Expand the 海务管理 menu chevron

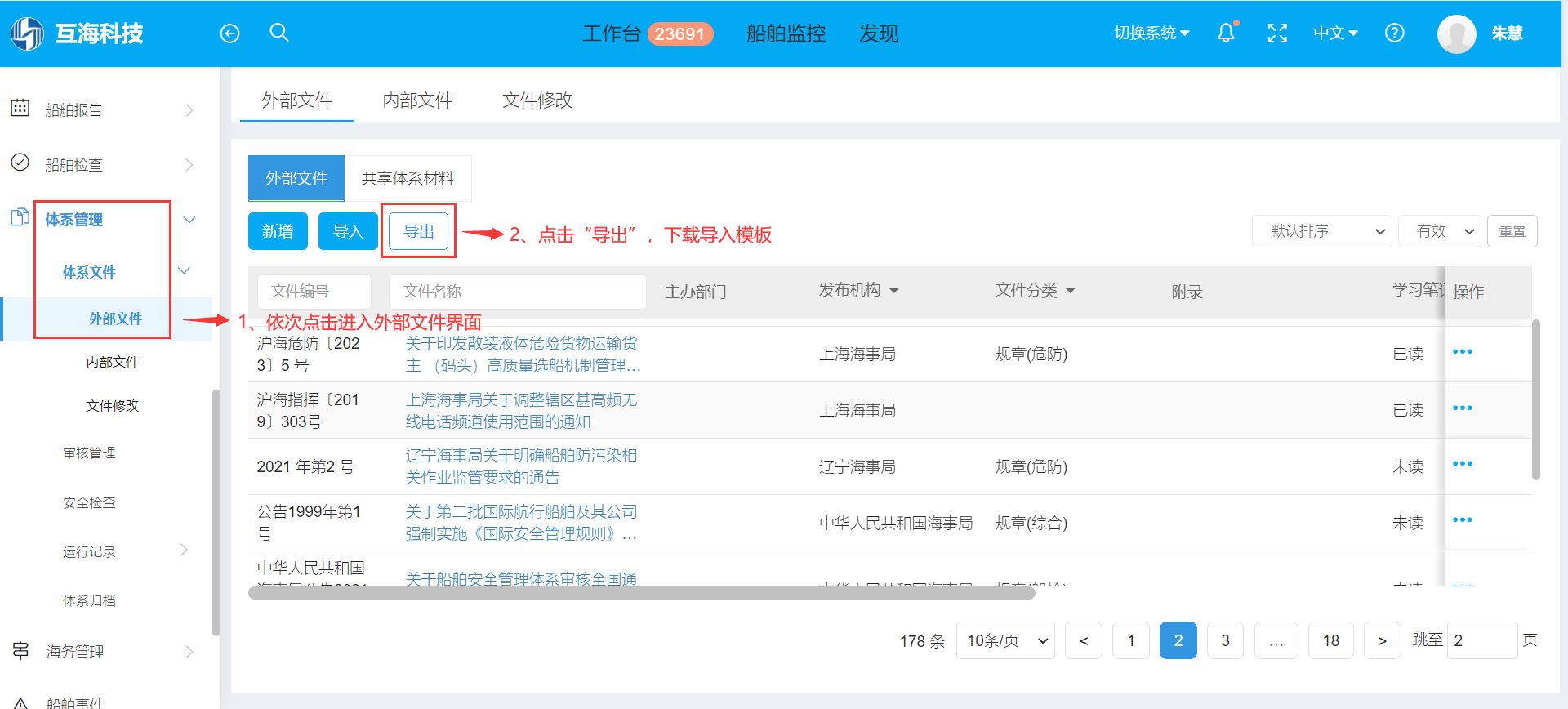point(189,652)
